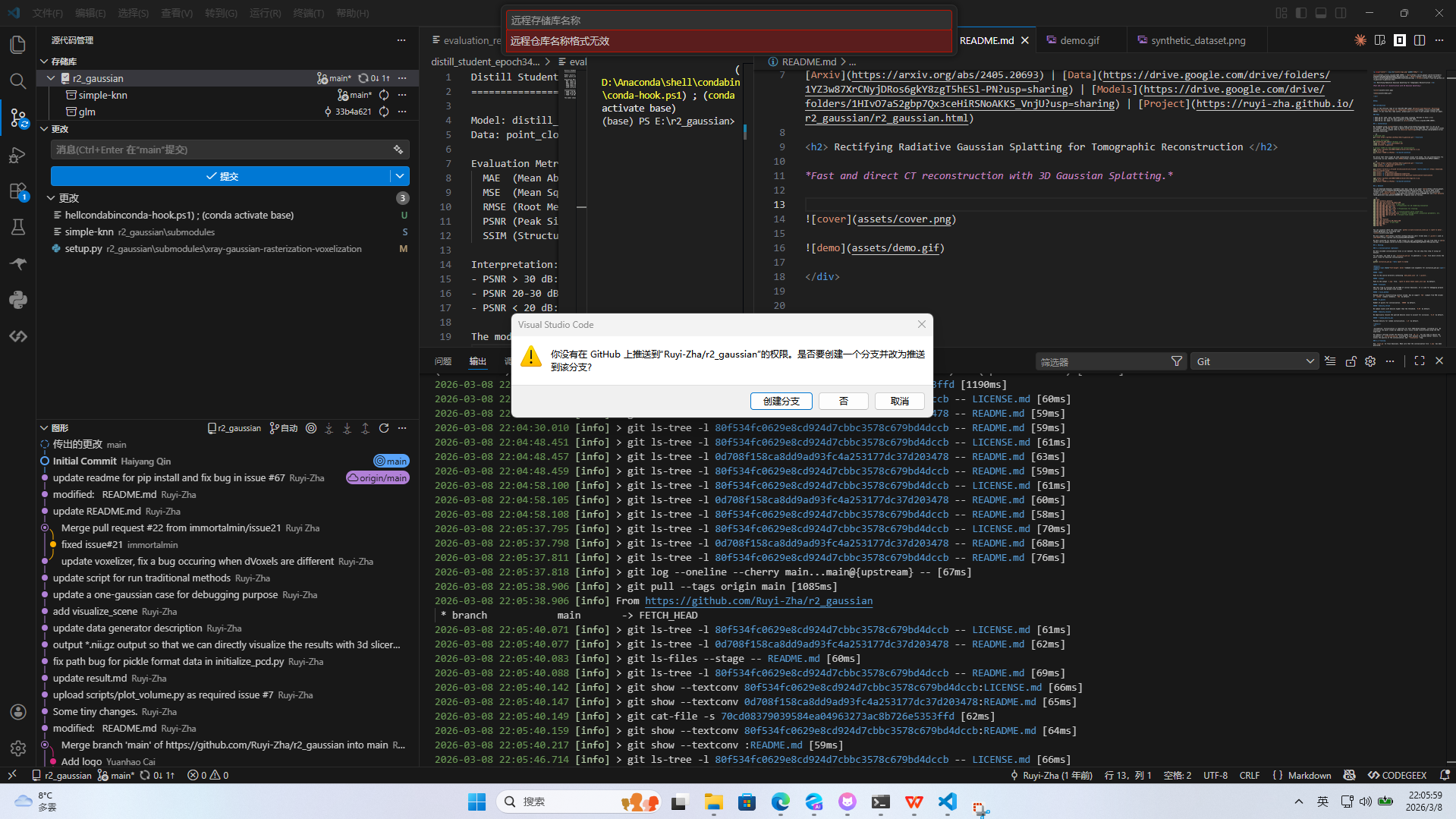Generate commit message with sparkle icon
The image size is (1456, 819).
(398, 150)
